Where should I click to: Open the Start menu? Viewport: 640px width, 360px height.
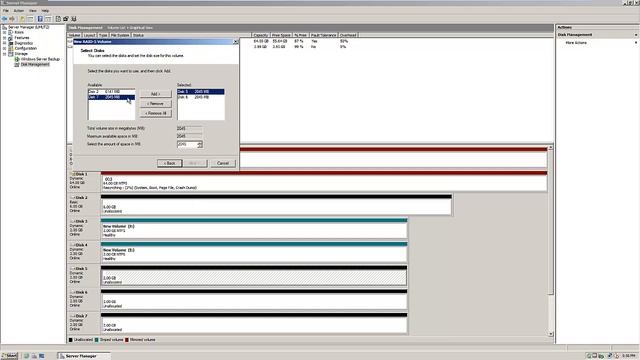(x=9, y=356)
